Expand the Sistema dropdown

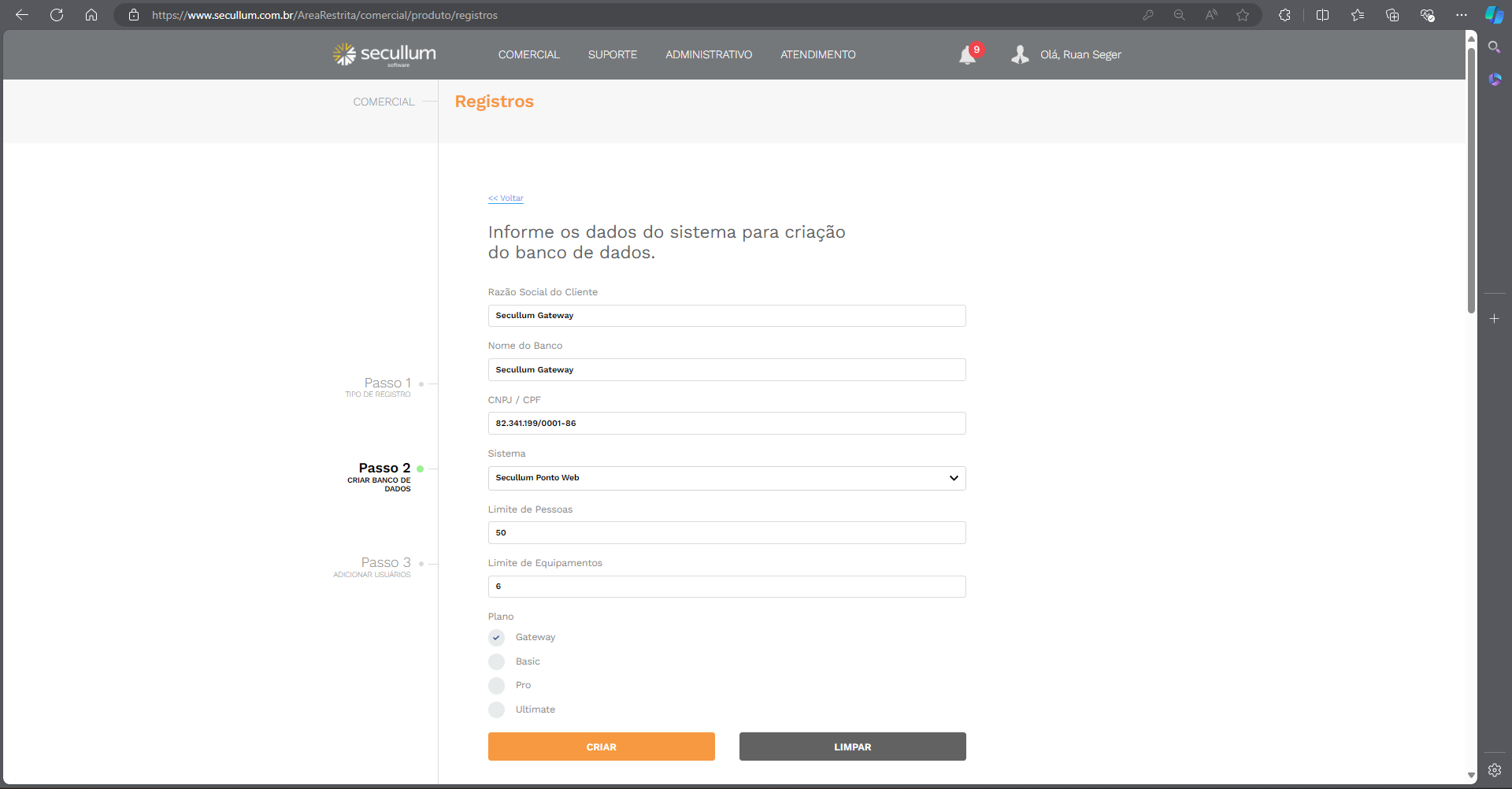pyautogui.click(x=726, y=478)
